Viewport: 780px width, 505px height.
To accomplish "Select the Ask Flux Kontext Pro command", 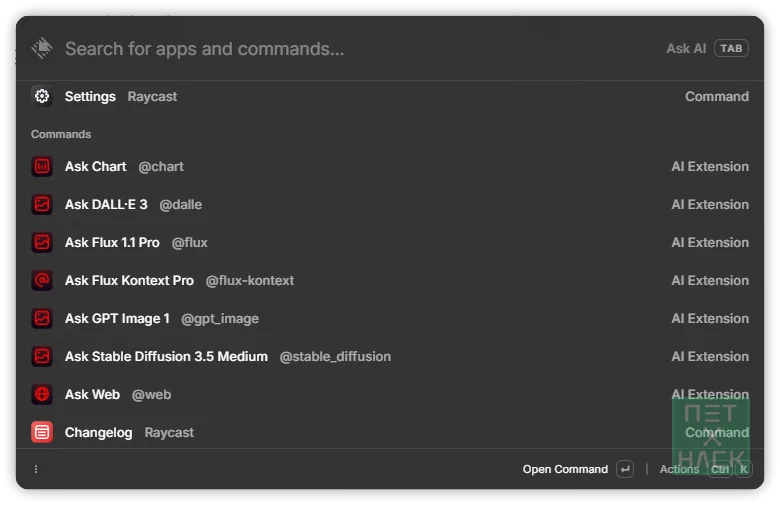I will point(390,280).
